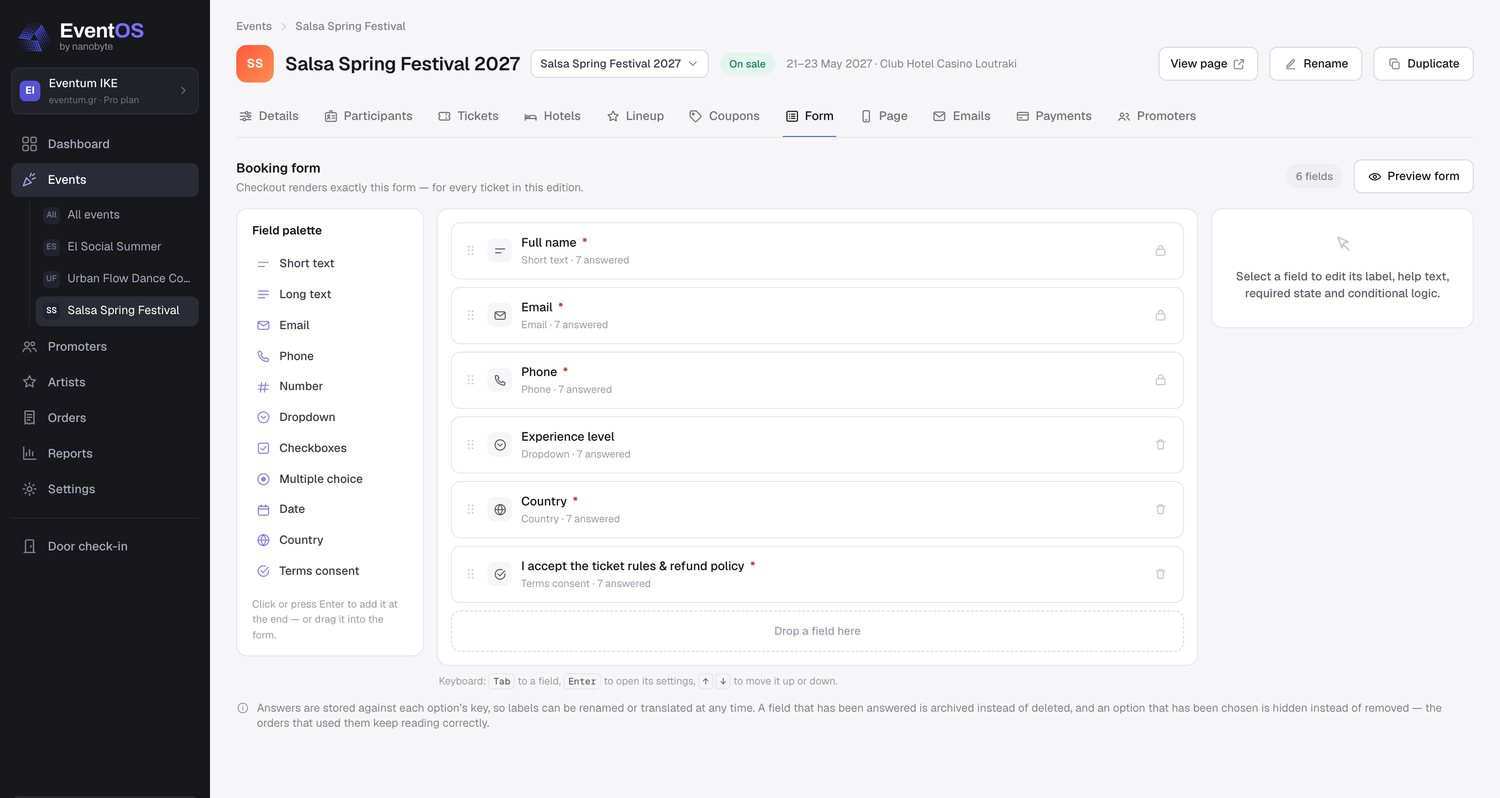Click the Events breadcrumb link
The height and width of the screenshot is (798, 1500).
click(254, 26)
